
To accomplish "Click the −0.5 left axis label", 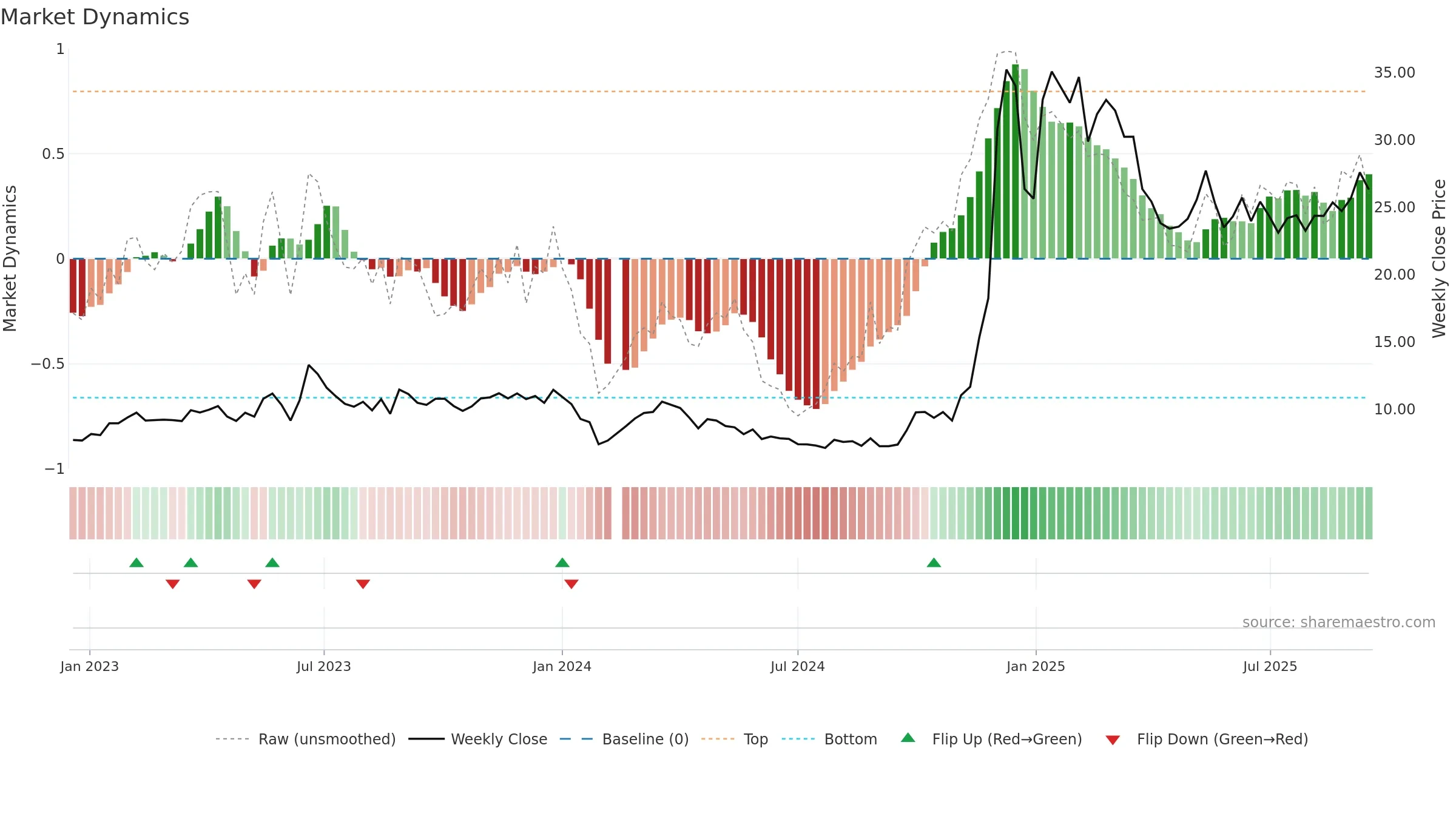I will click(48, 364).
